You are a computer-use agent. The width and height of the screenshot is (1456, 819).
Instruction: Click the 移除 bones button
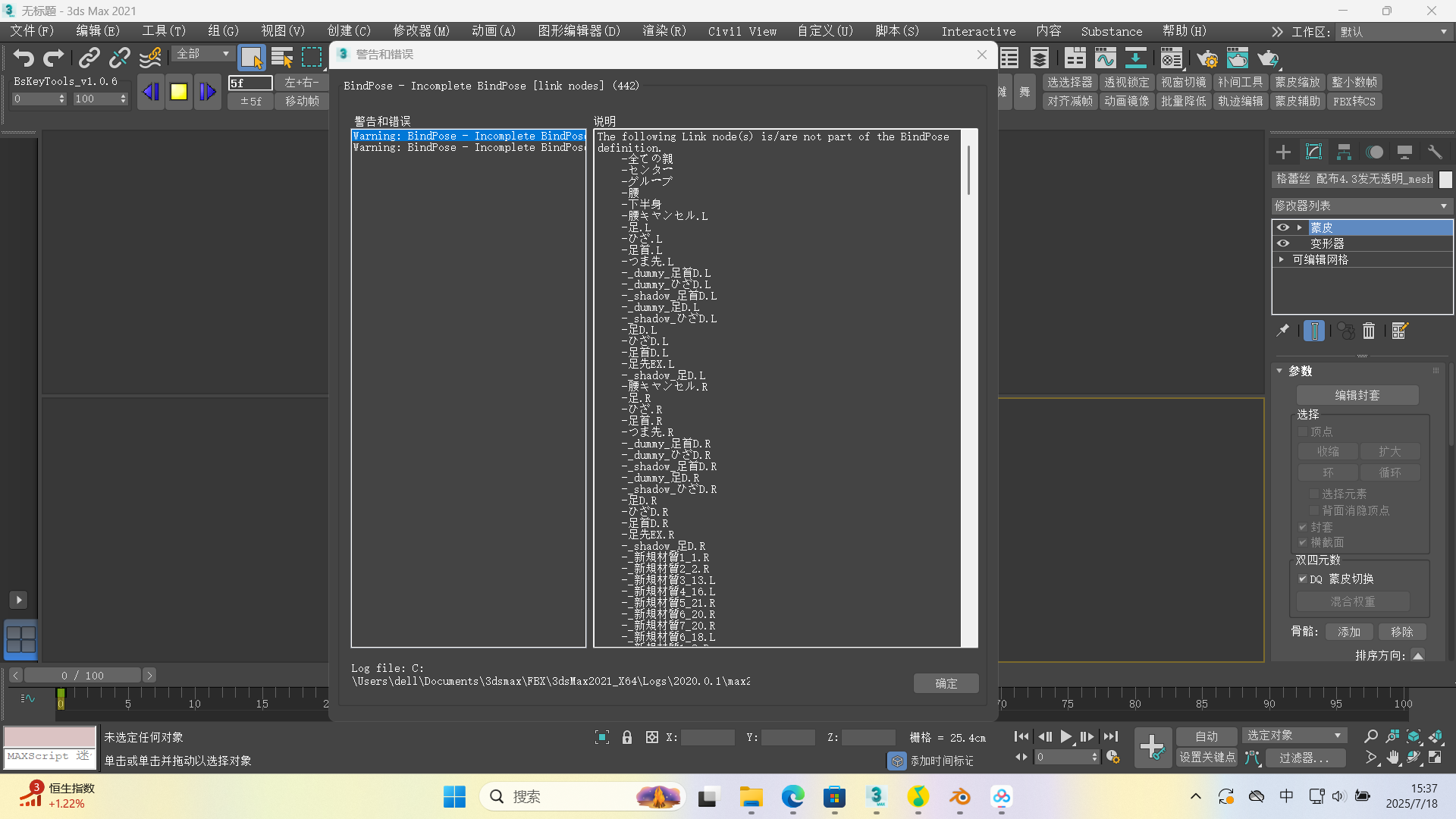[x=1402, y=632]
